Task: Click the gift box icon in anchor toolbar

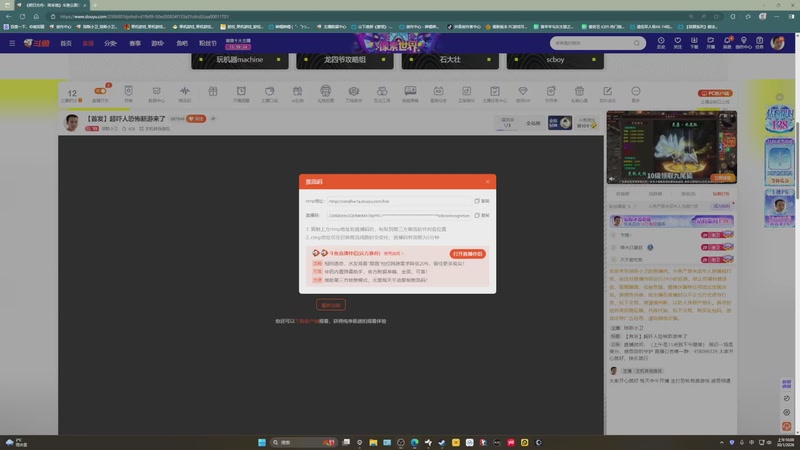Action: (x=213, y=91)
